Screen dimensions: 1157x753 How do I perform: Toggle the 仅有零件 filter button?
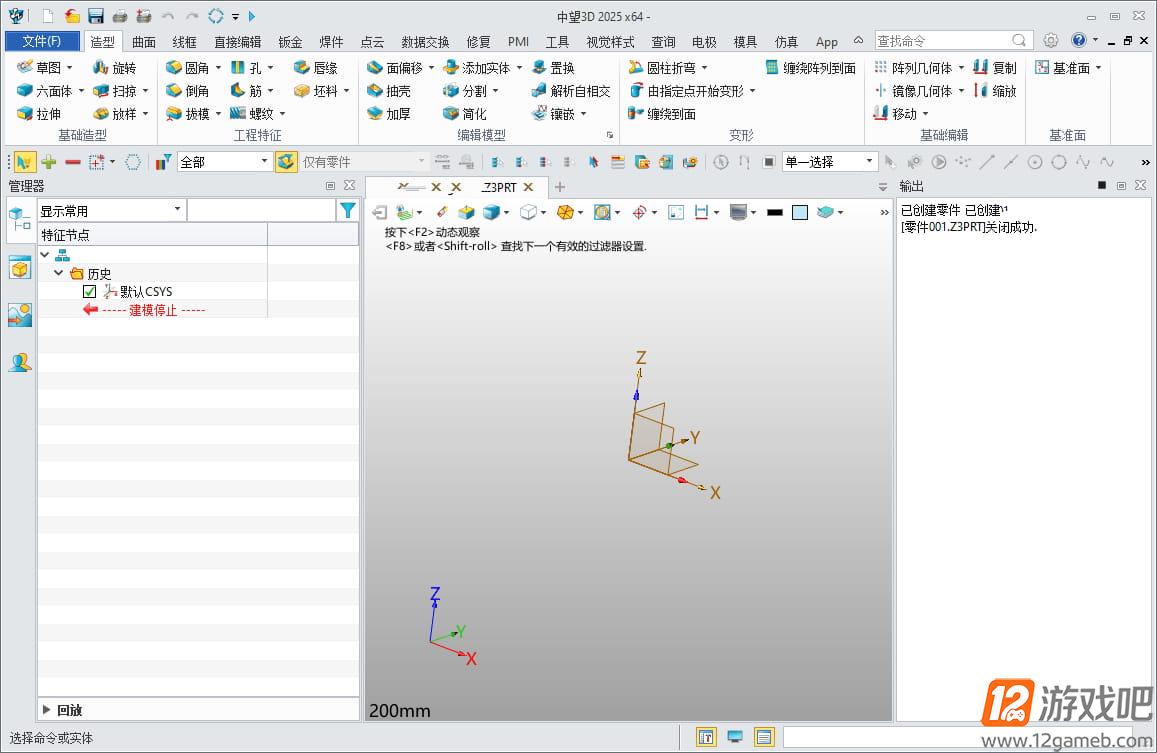point(286,162)
